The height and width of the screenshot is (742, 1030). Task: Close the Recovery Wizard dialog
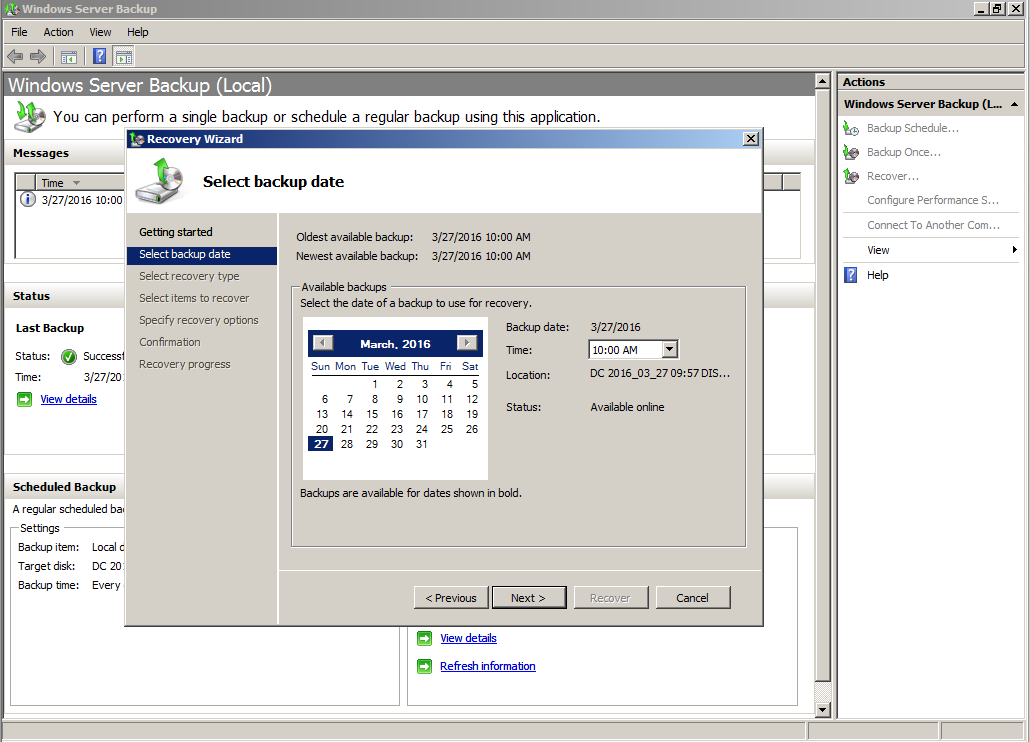click(751, 139)
